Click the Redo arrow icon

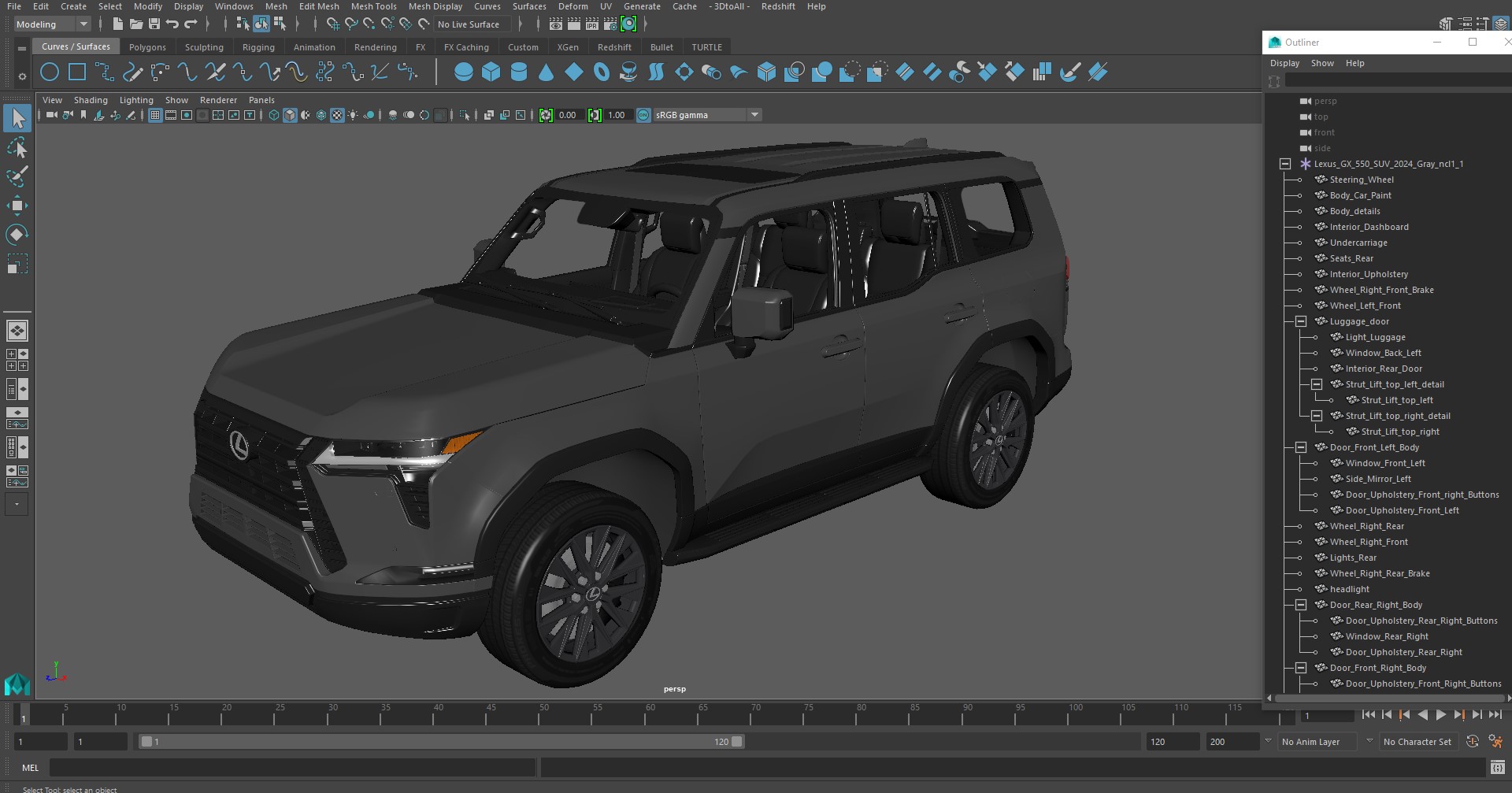pos(191,24)
